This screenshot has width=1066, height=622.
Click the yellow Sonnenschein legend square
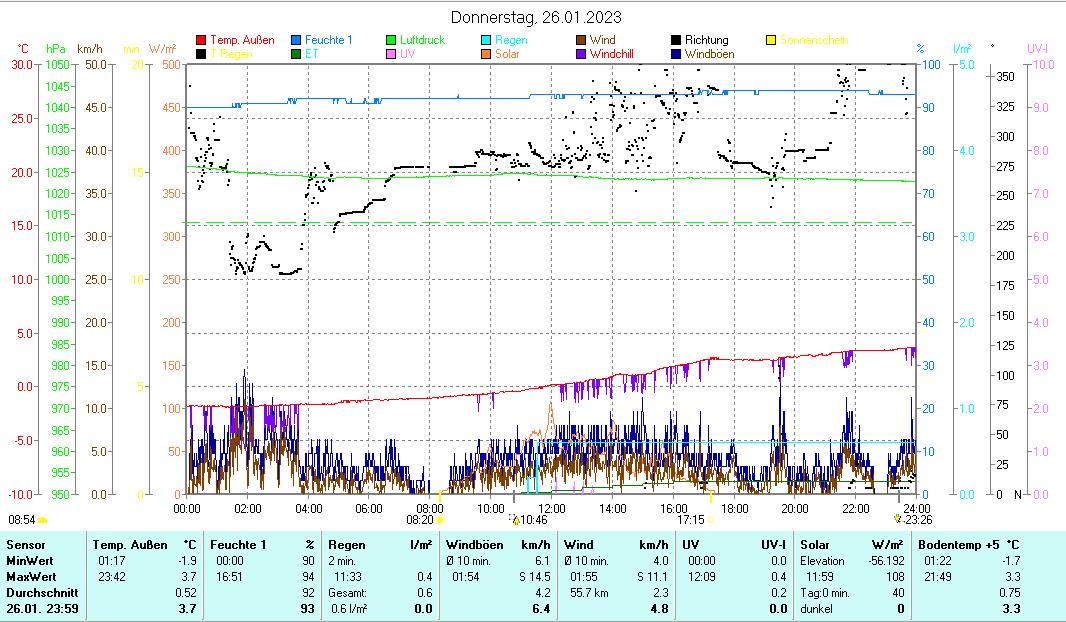[771, 41]
